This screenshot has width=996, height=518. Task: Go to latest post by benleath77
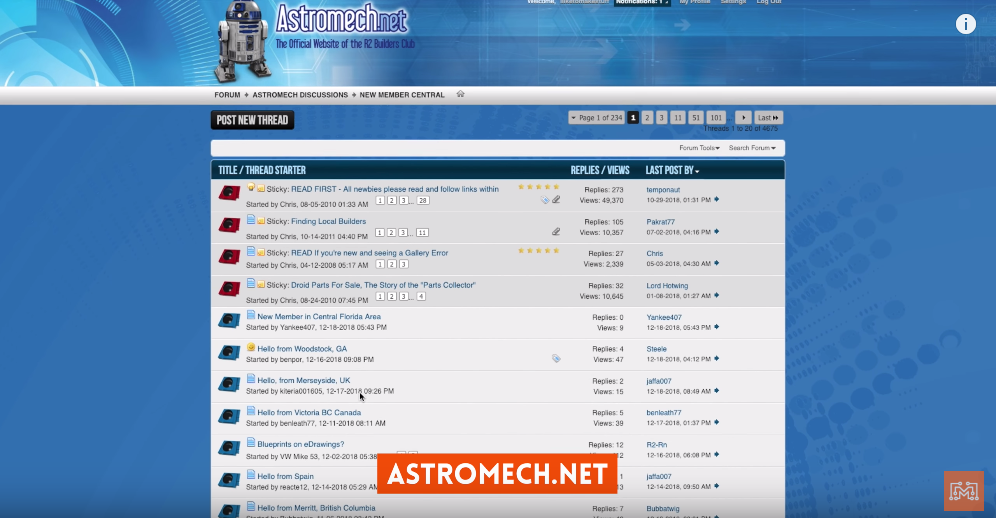[717, 423]
